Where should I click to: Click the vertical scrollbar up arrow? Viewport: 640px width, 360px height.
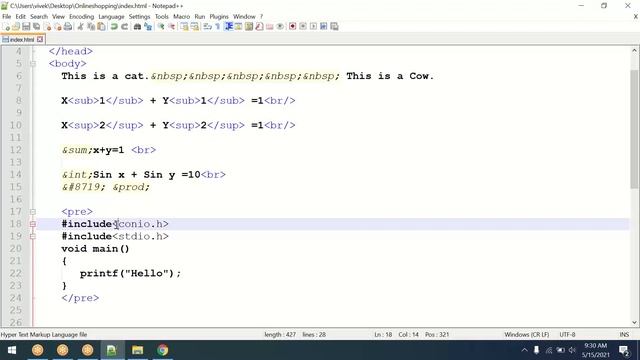[x=634, y=51]
